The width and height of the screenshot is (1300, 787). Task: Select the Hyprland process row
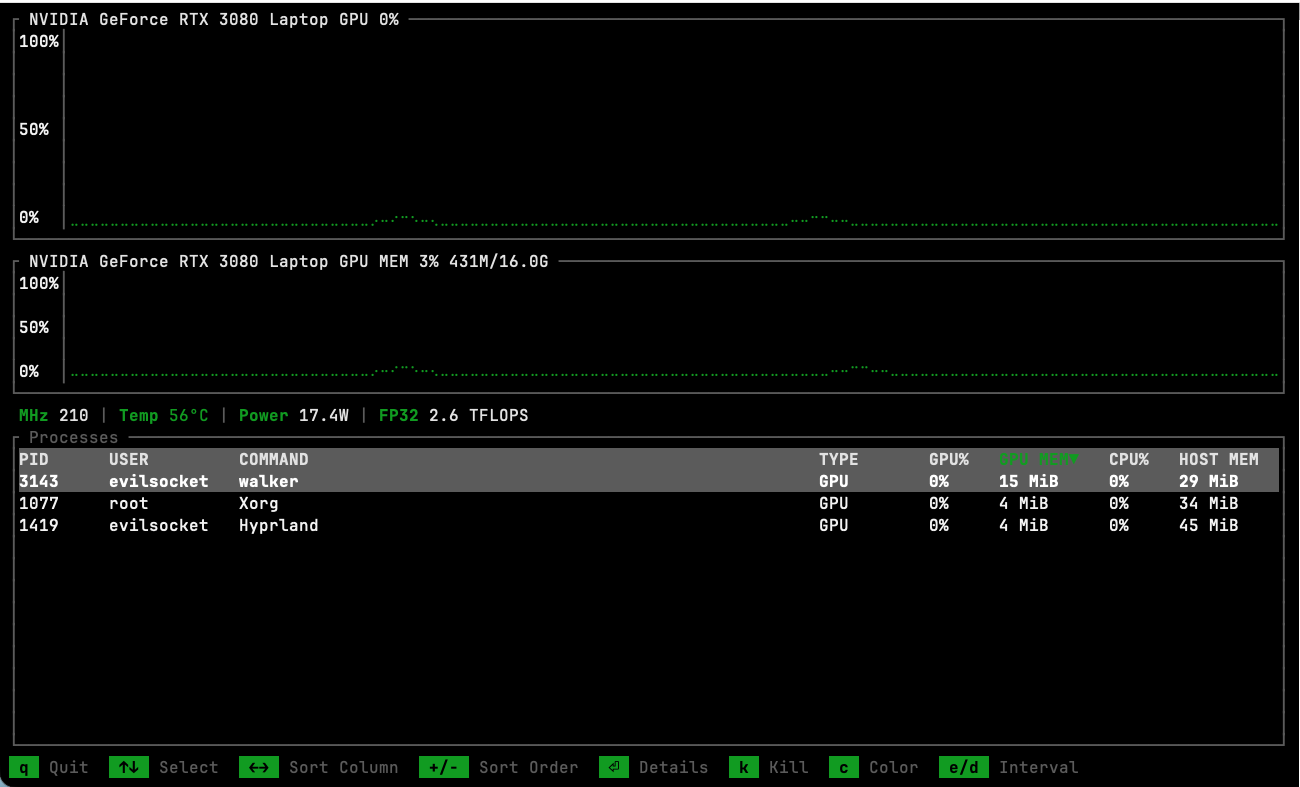(x=649, y=525)
